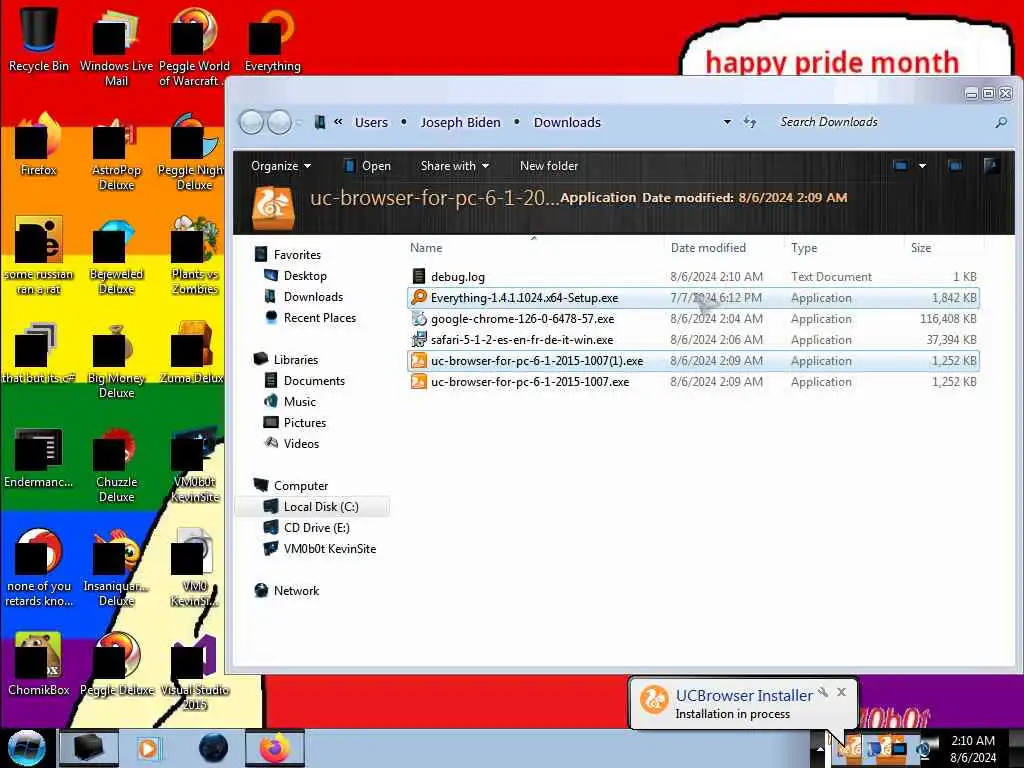Open Insaniquarium Deluxe desktop icon

[116, 568]
